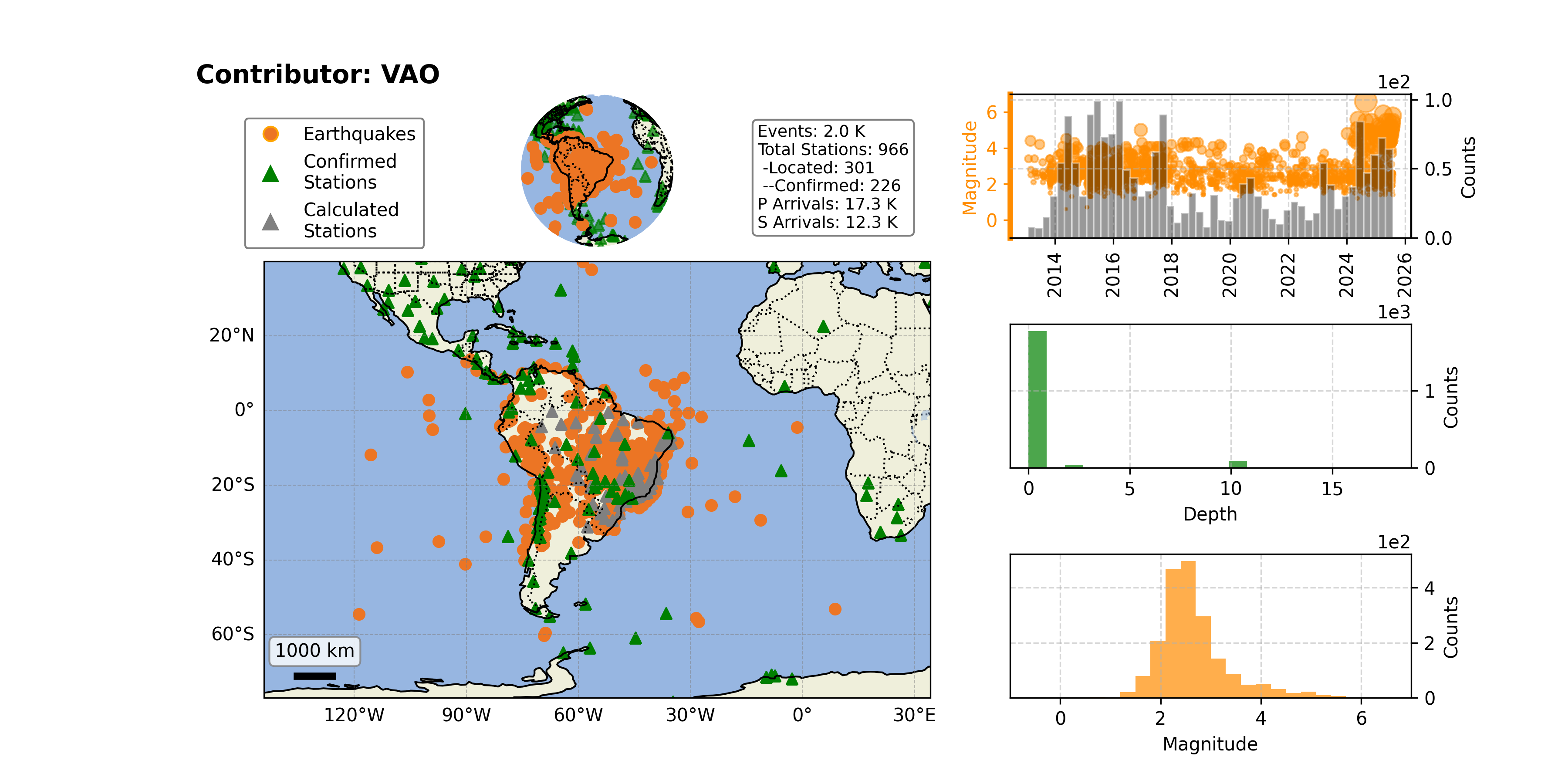Click '-Located: 301' text
Screen dimensions: 1568x784
click(818, 168)
